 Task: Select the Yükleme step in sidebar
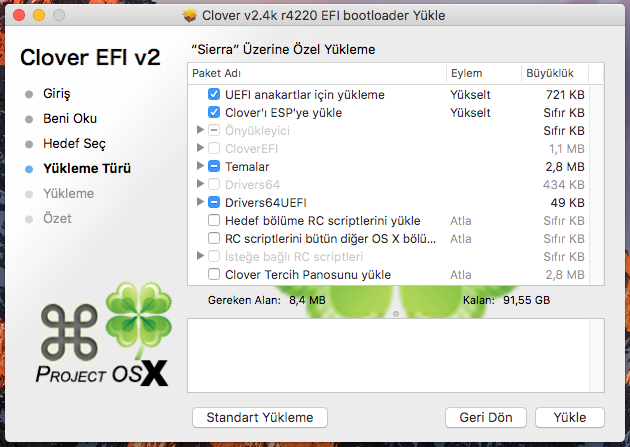coord(69,193)
